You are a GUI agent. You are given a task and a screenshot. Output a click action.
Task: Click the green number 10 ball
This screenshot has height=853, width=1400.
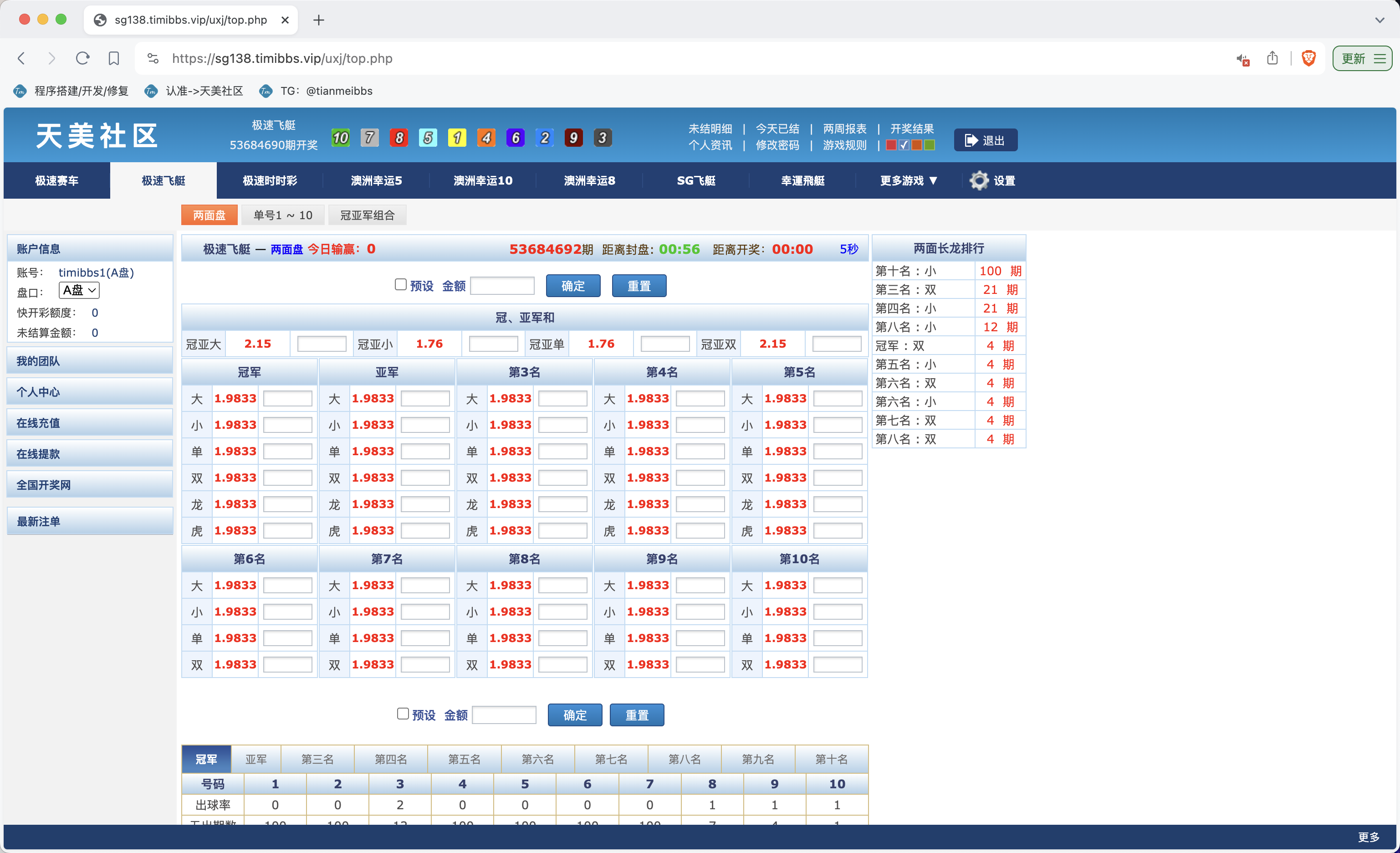tap(340, 138)
